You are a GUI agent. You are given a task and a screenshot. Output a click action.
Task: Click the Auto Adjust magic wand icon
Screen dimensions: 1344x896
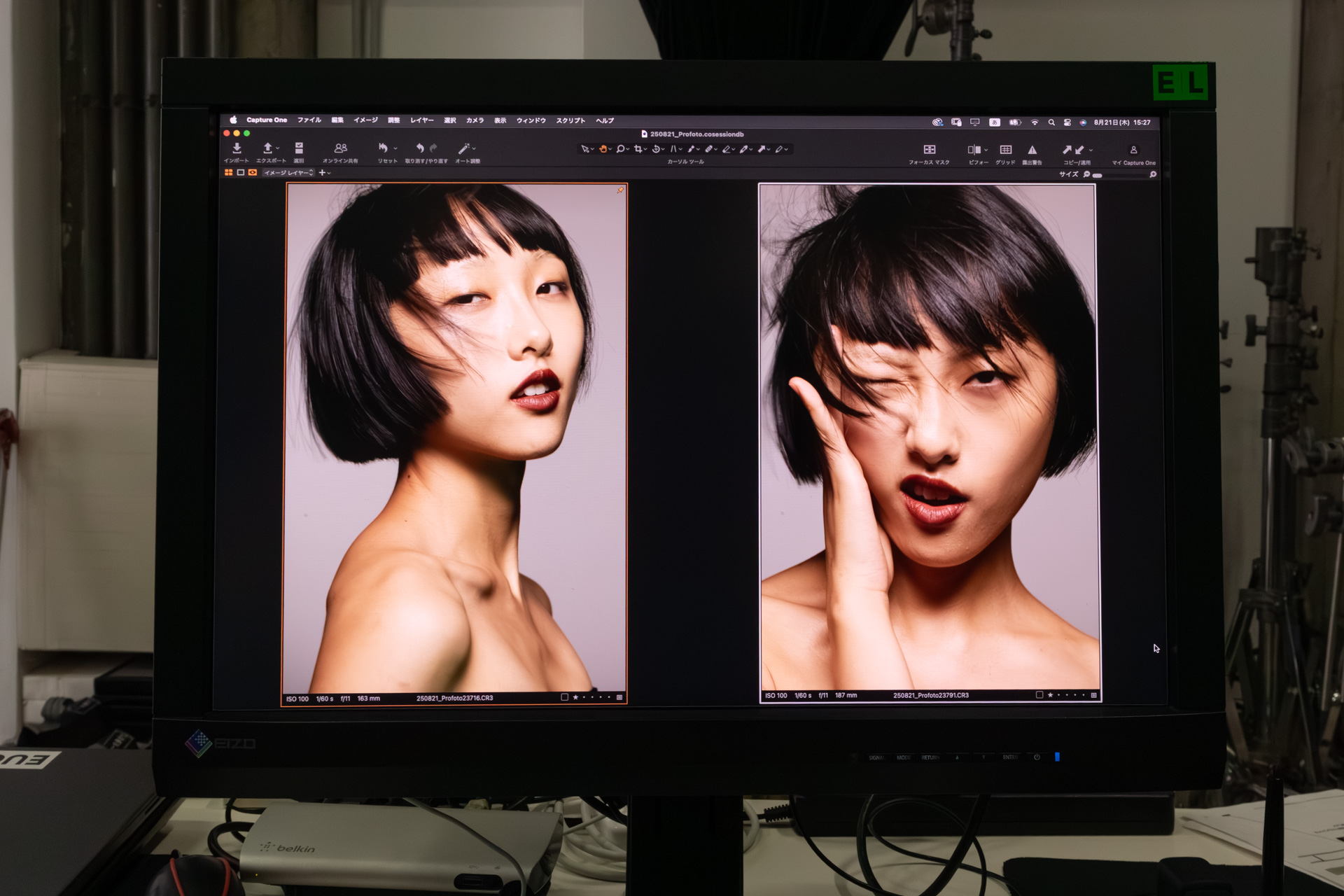point(463,148)
